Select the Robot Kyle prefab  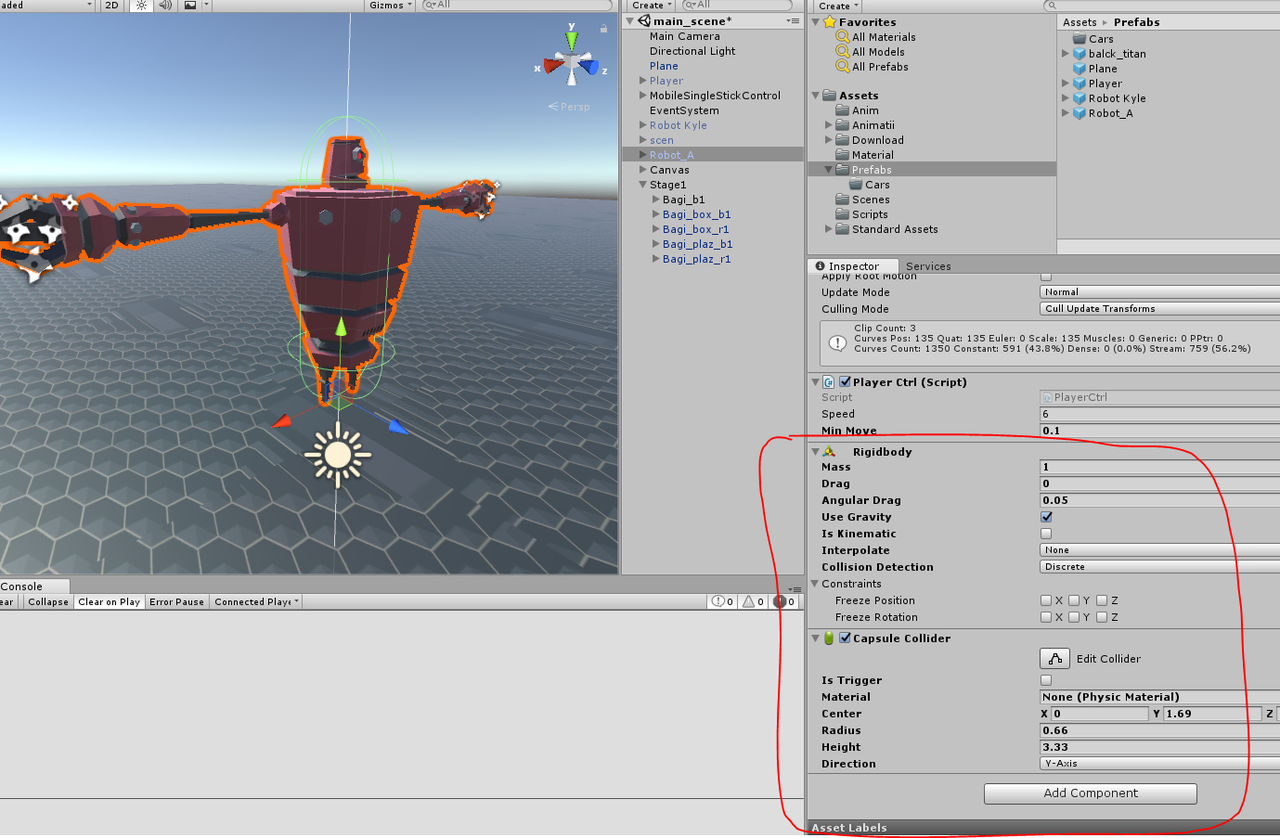(x=1117, y=98)
